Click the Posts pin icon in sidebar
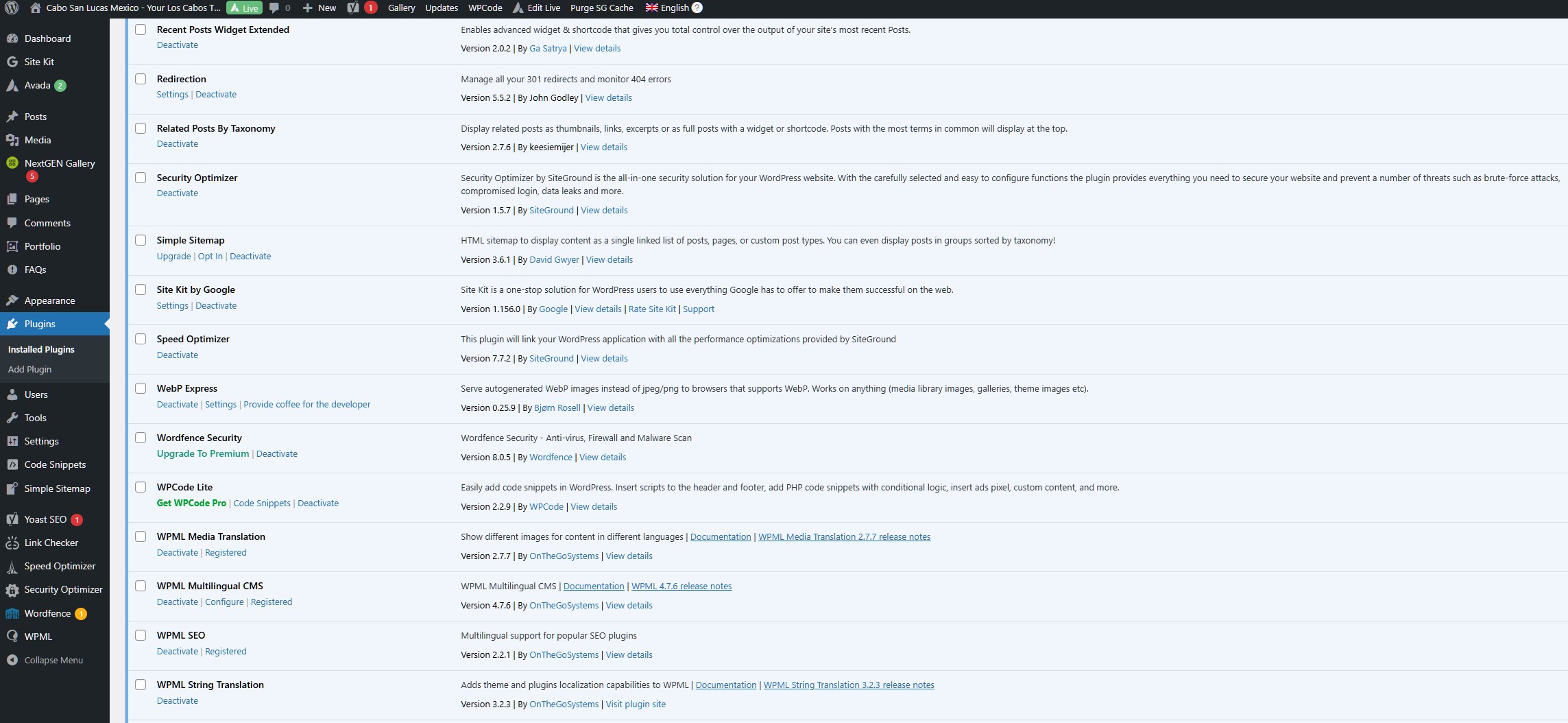 pyautogui.click(x=12, y=117)
